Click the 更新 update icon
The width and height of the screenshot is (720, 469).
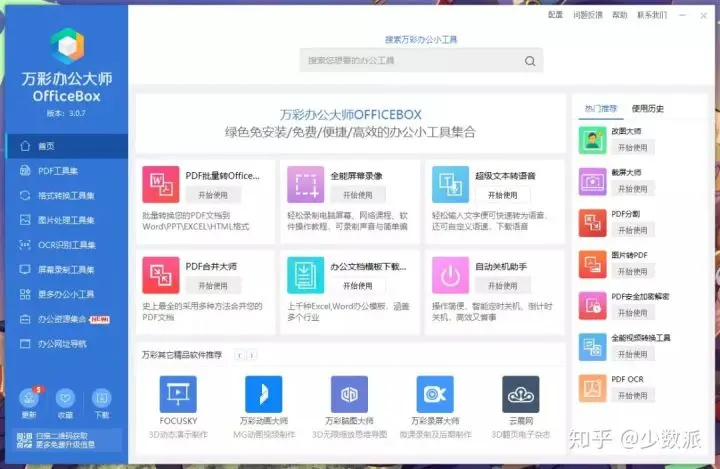coord(29,398)
